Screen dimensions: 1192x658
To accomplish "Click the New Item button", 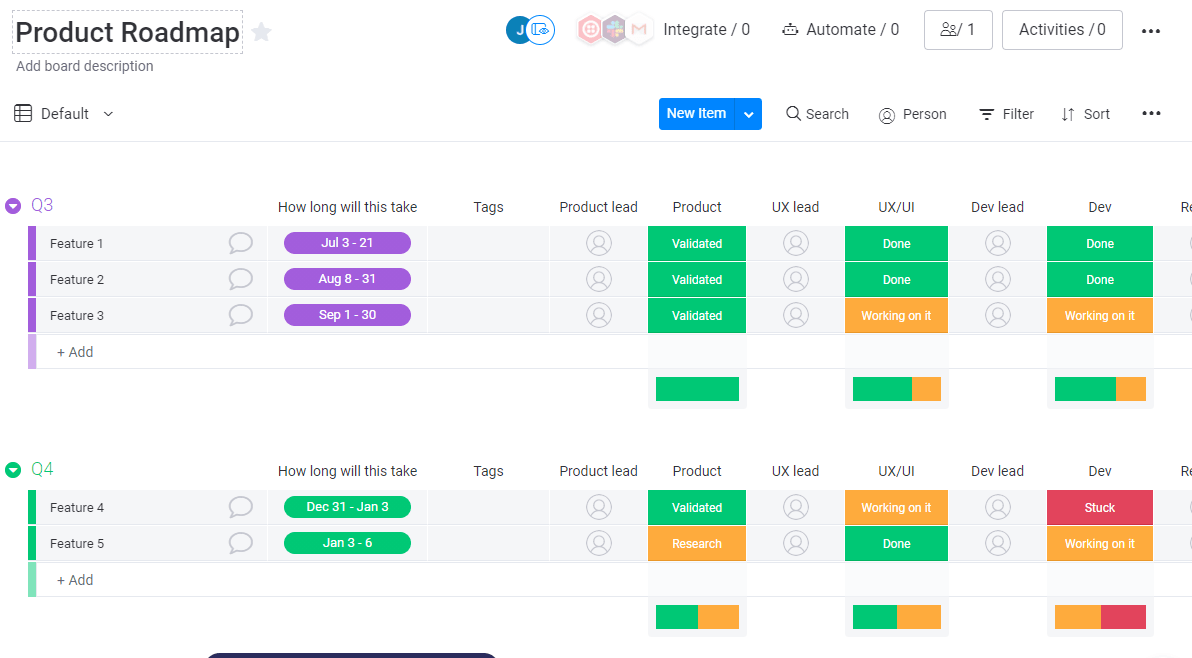I will 696,113.
